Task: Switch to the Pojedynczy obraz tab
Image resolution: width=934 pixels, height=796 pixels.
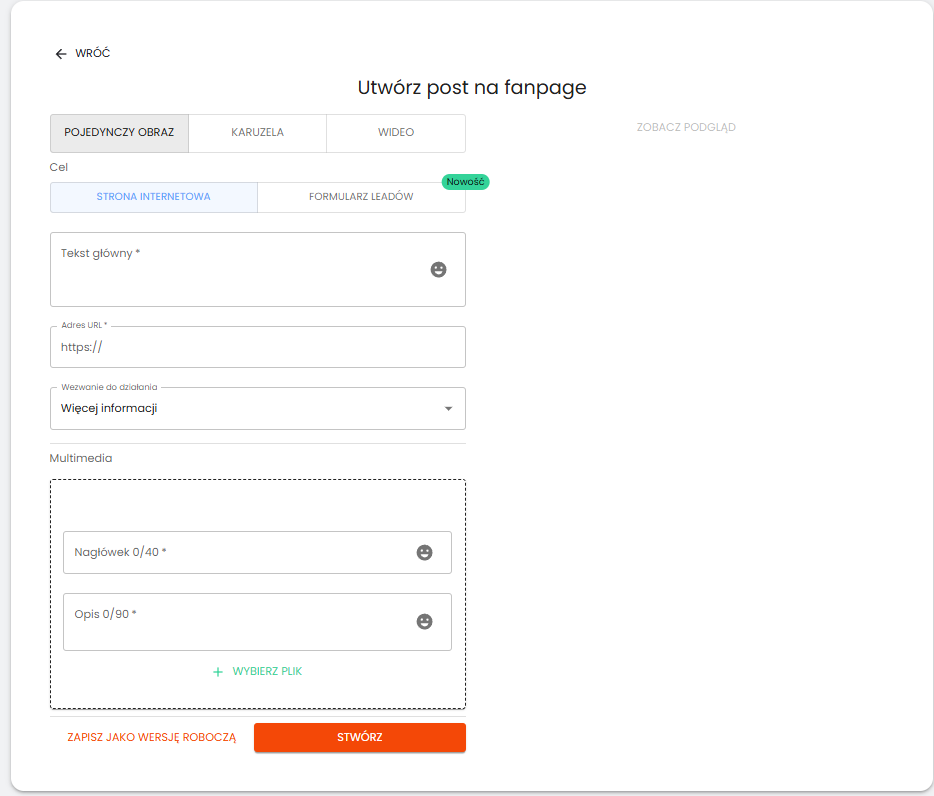Action: [119, 133]
